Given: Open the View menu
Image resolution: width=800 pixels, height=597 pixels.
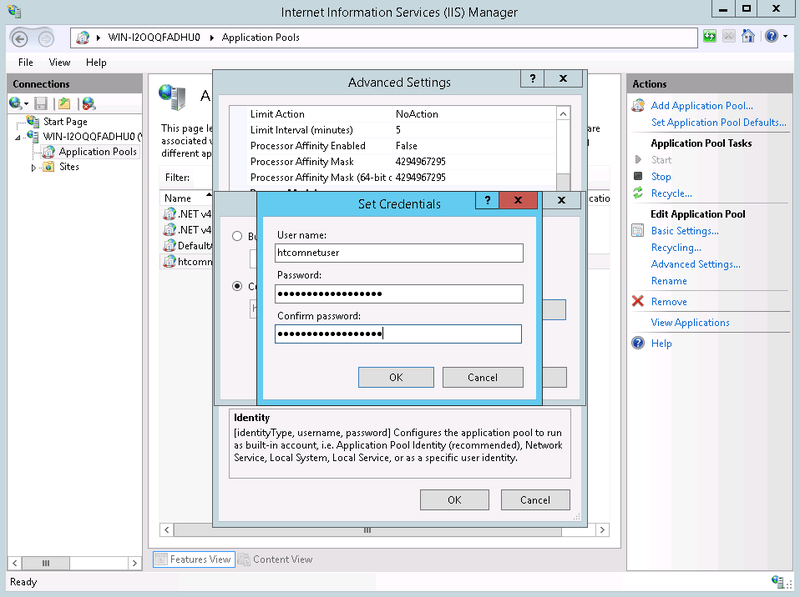Looking at the screenshot, I should tap(59, 62).
